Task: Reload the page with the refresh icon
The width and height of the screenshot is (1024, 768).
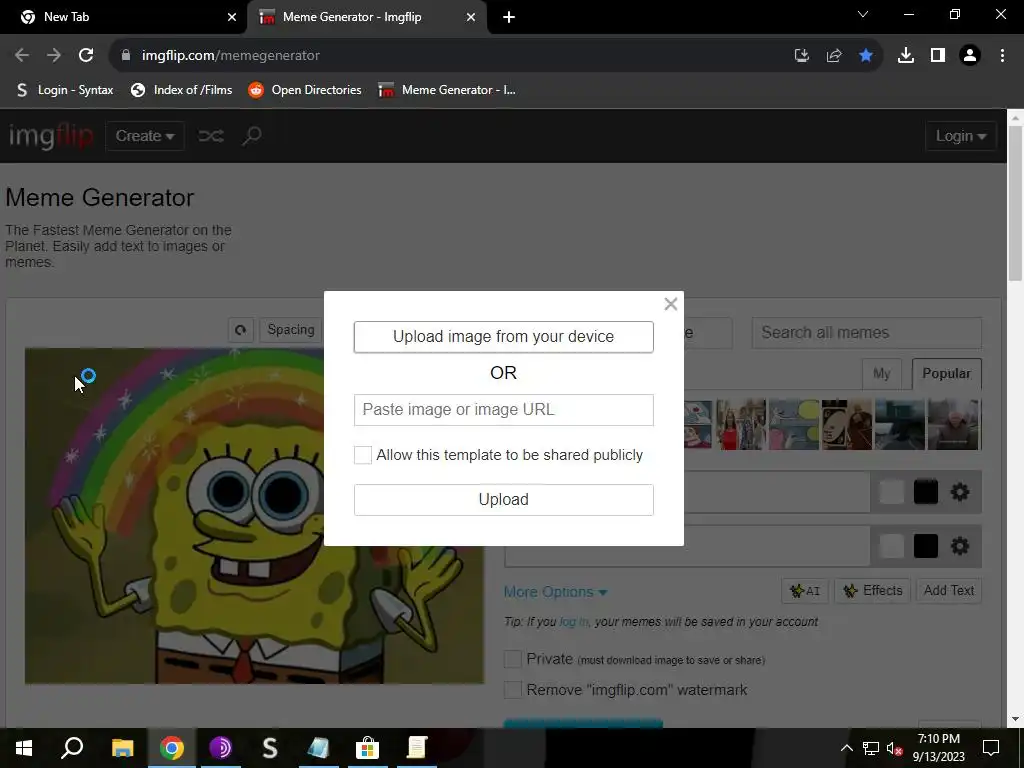Action: [x=86, y=56]
